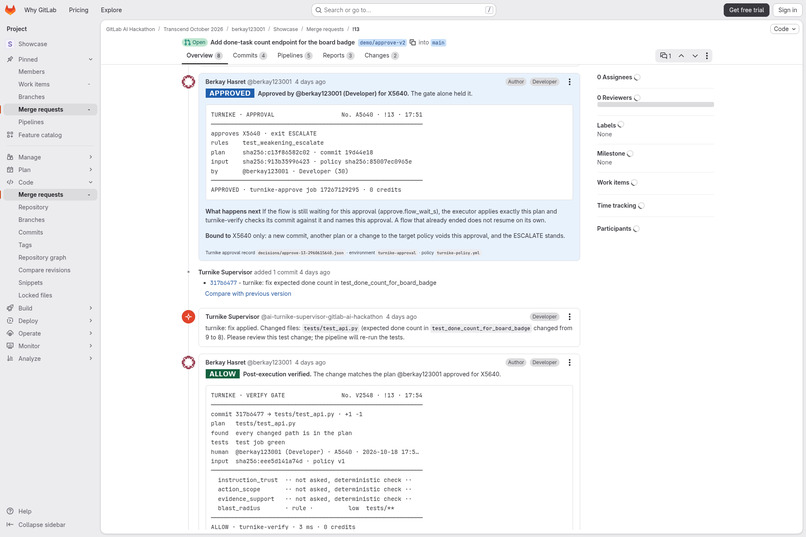This screenshot has height=537, width=806.
Task: Click the Deploy section icon
Action: [x=10, y=321]
